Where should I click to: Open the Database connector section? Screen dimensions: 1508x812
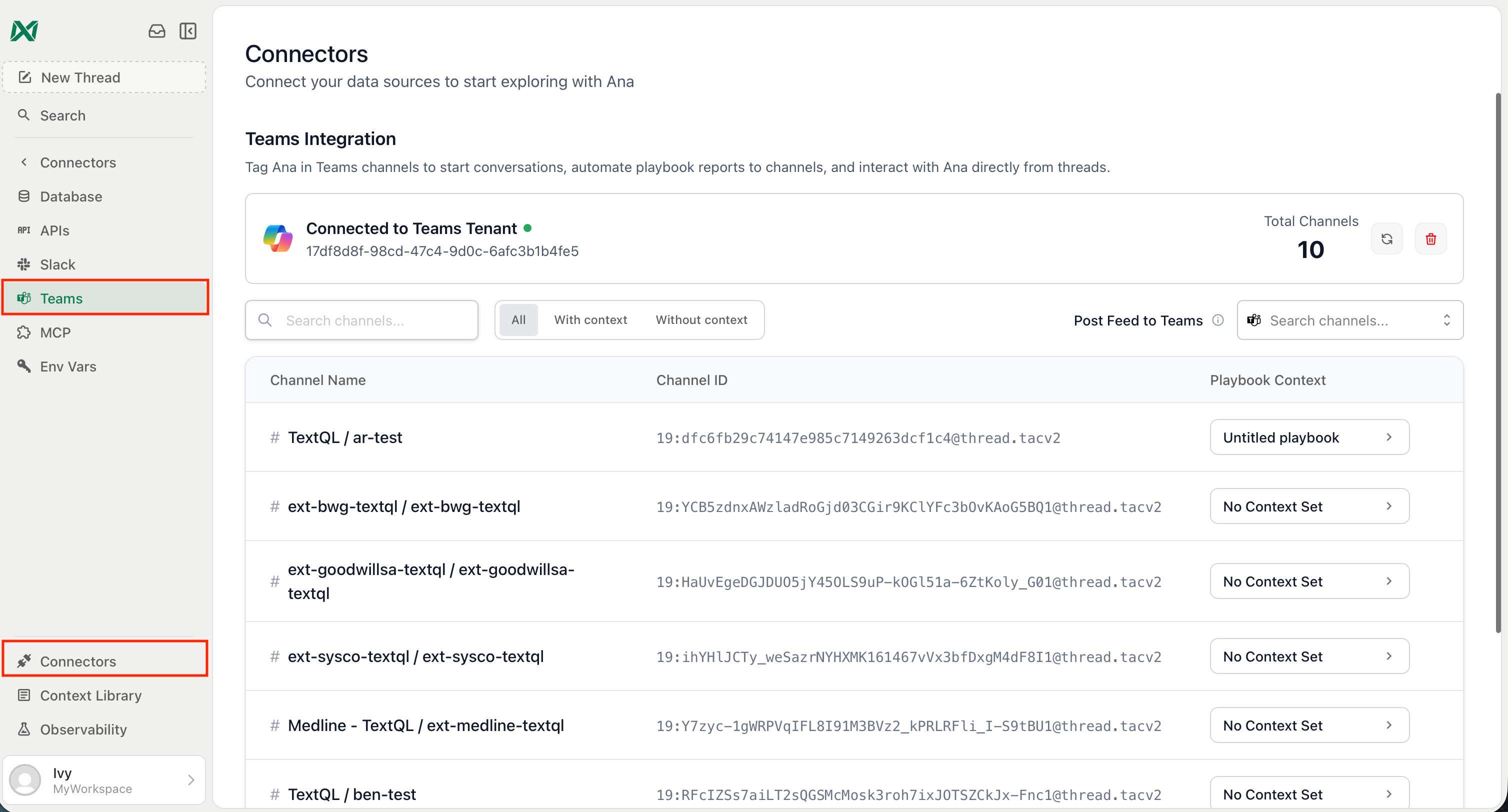(x=104, y=196)
